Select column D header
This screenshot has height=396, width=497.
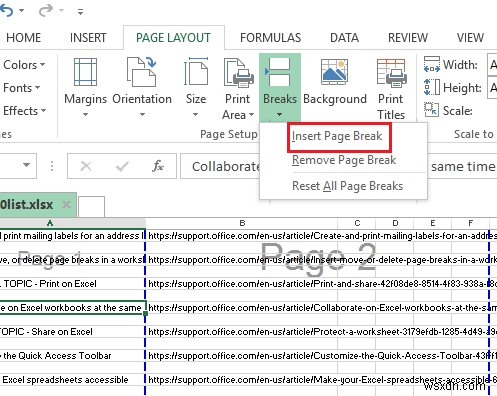pyautogui.click(x=395, y=223)
